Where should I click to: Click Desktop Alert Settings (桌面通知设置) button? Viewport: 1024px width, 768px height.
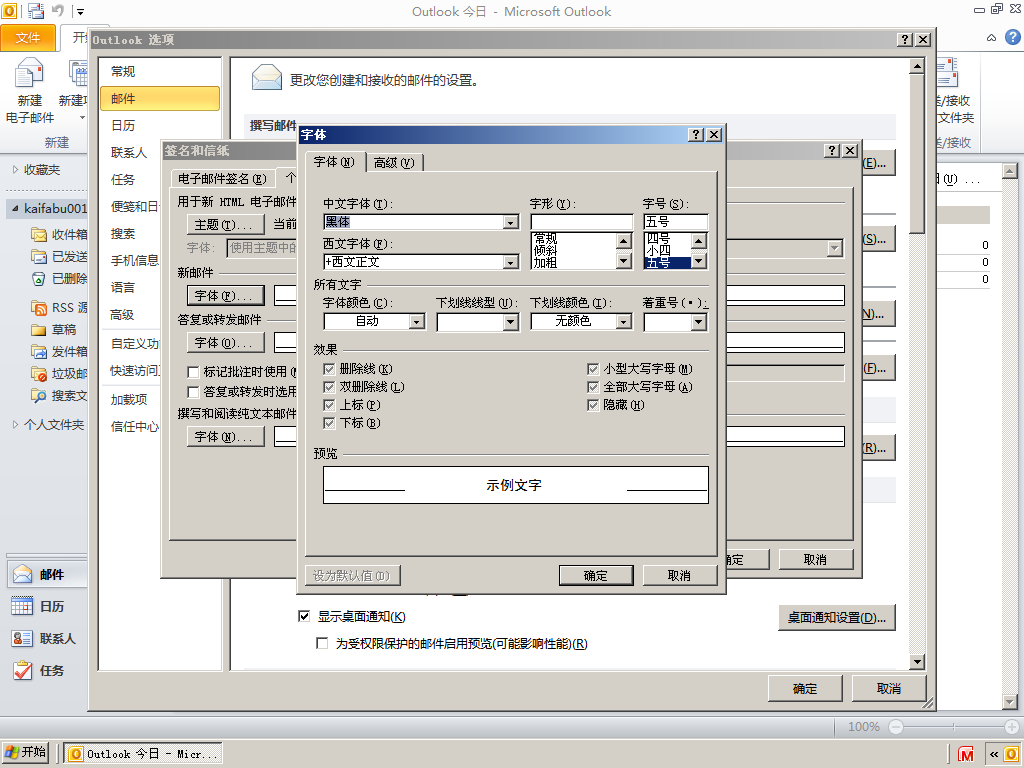coord(837,617)
